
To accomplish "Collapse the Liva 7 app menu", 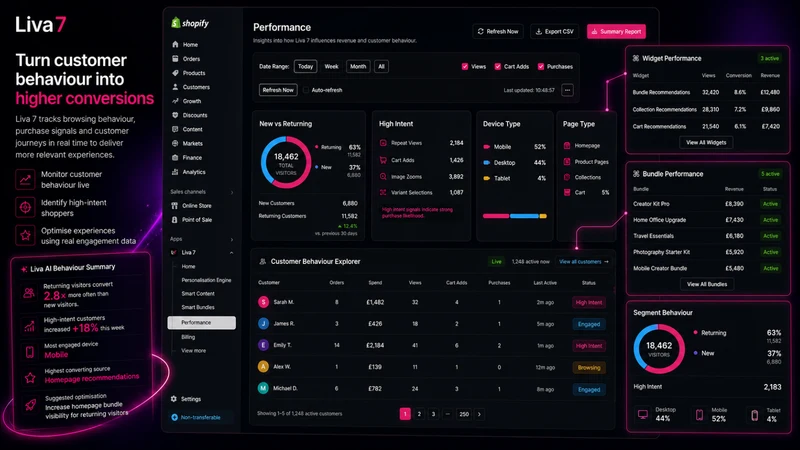I will 232,253.
